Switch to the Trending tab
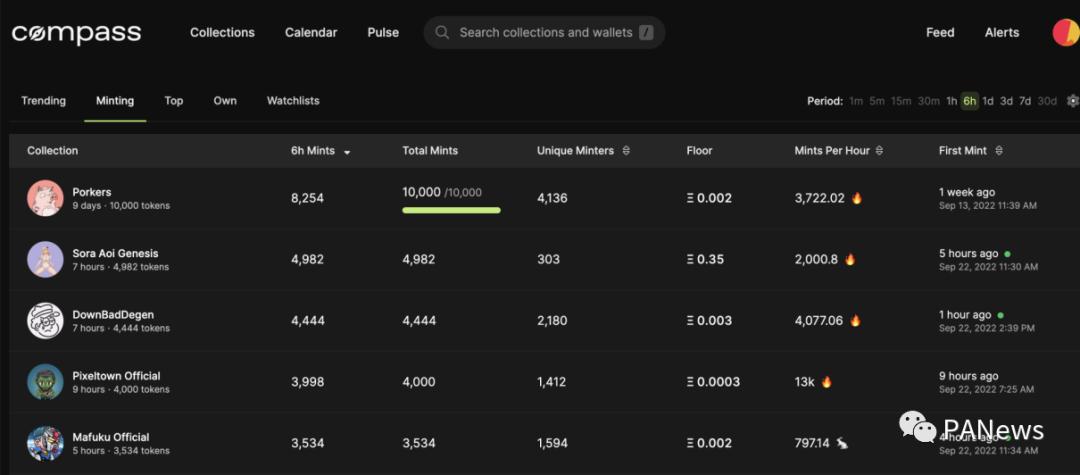The width and height of the screenshot is (1080, 475). (x=43, y=101)
